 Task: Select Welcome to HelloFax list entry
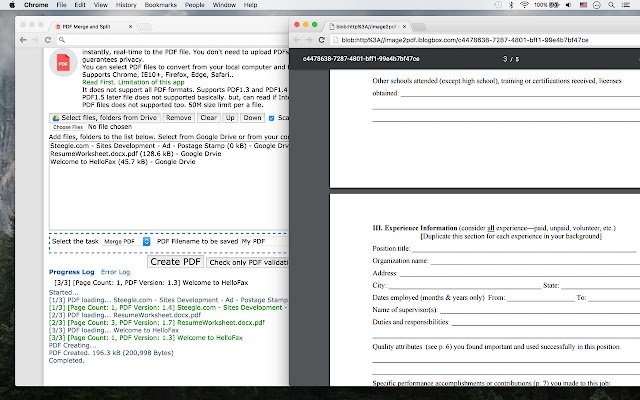[122, 162]
